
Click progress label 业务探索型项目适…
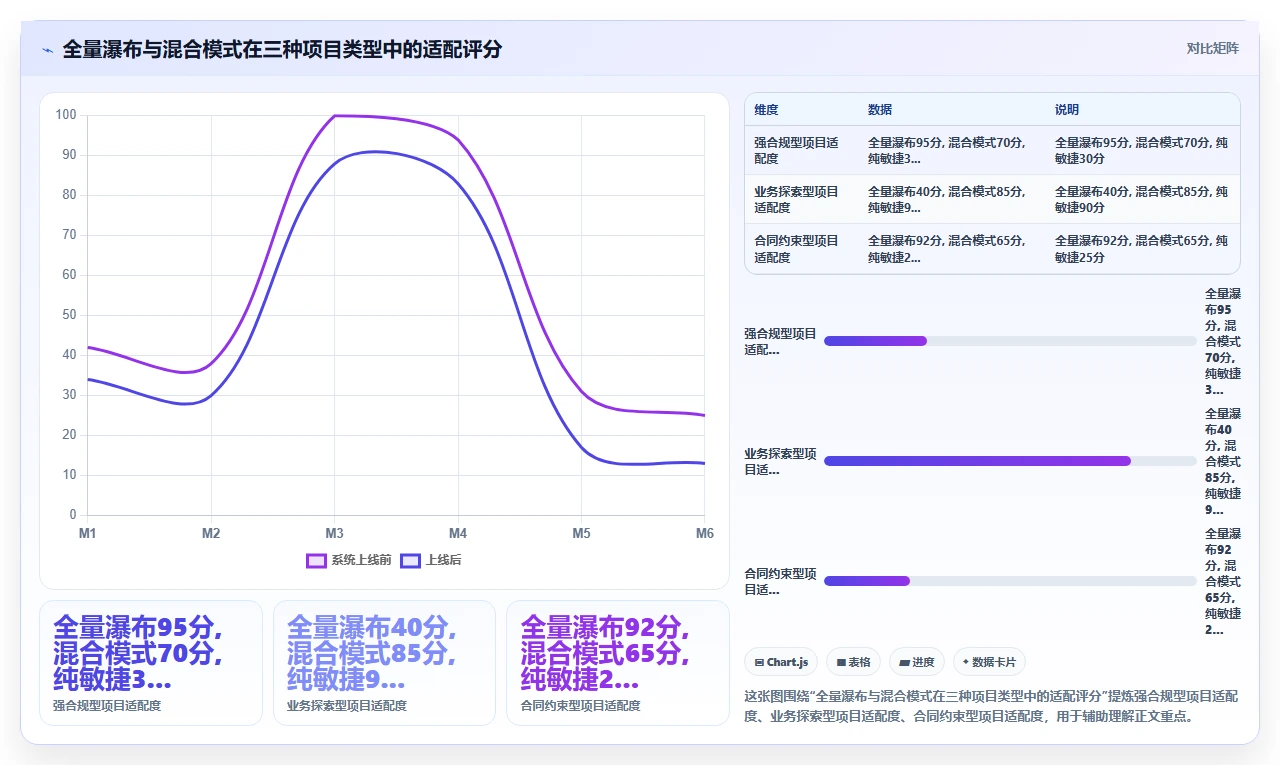[781, 461]
